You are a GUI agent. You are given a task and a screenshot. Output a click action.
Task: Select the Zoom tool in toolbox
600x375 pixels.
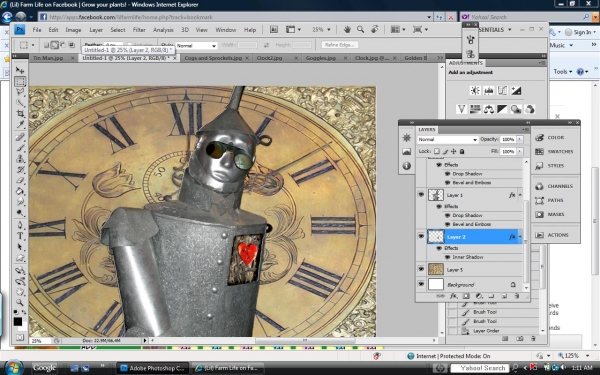pyautogui.click(x=20, y=303)
